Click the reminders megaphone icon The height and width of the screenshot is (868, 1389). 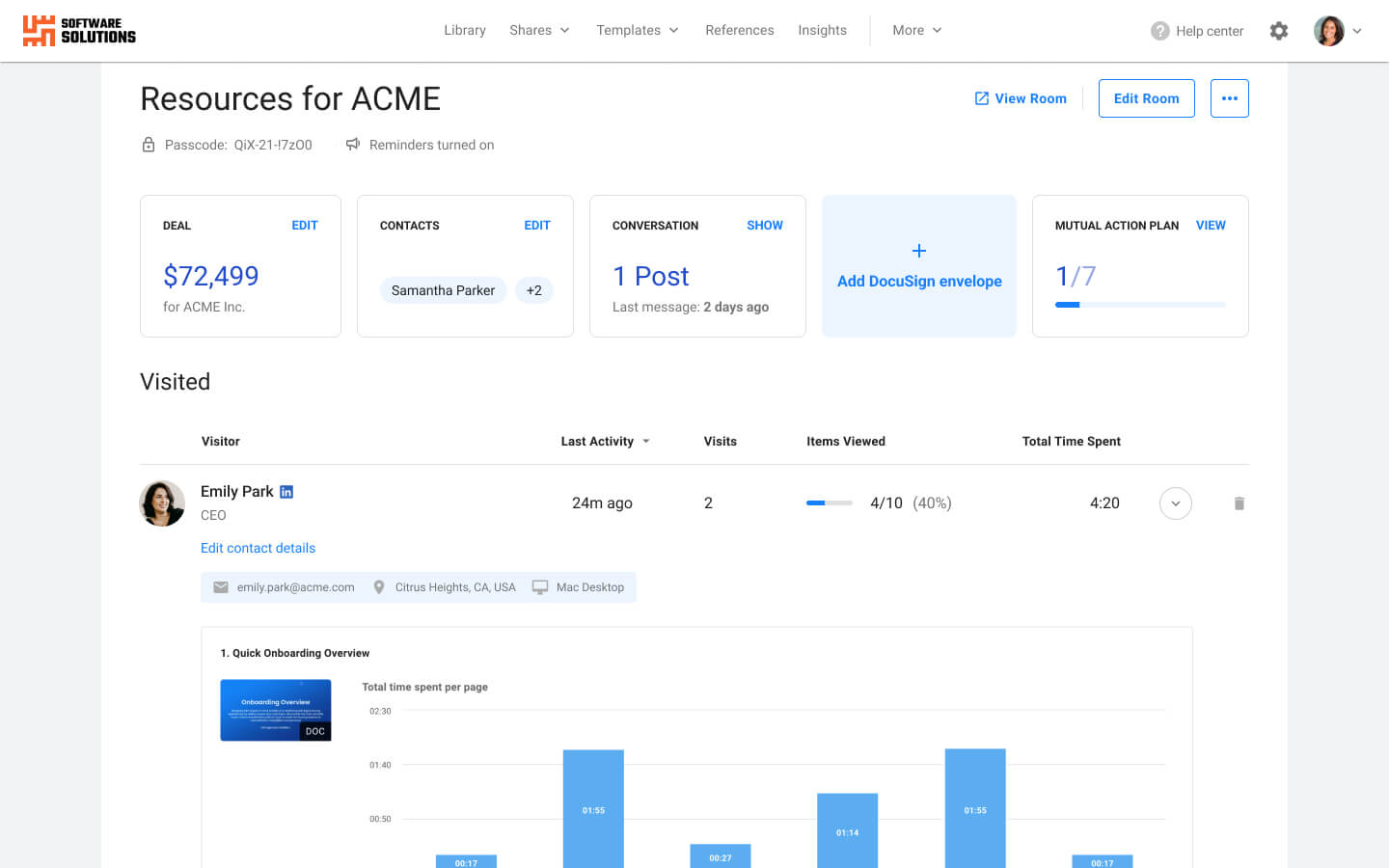click(x=353, y=144)
